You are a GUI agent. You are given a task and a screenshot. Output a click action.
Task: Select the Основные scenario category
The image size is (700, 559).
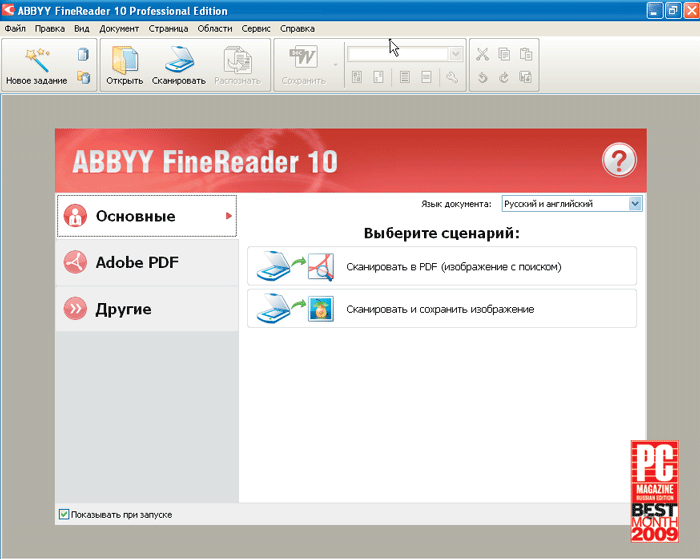(146, 216)
